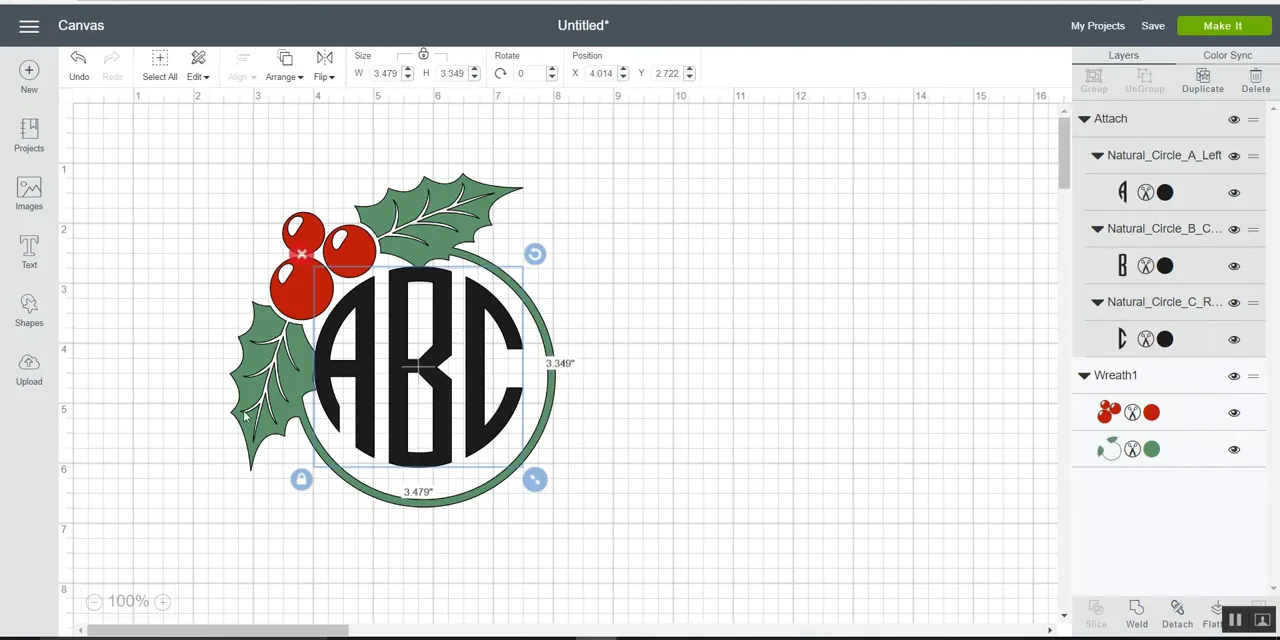Collapse the Attach group
Image resolution: width=1280 pixels, height=640 pixels.
(1084, 119)
